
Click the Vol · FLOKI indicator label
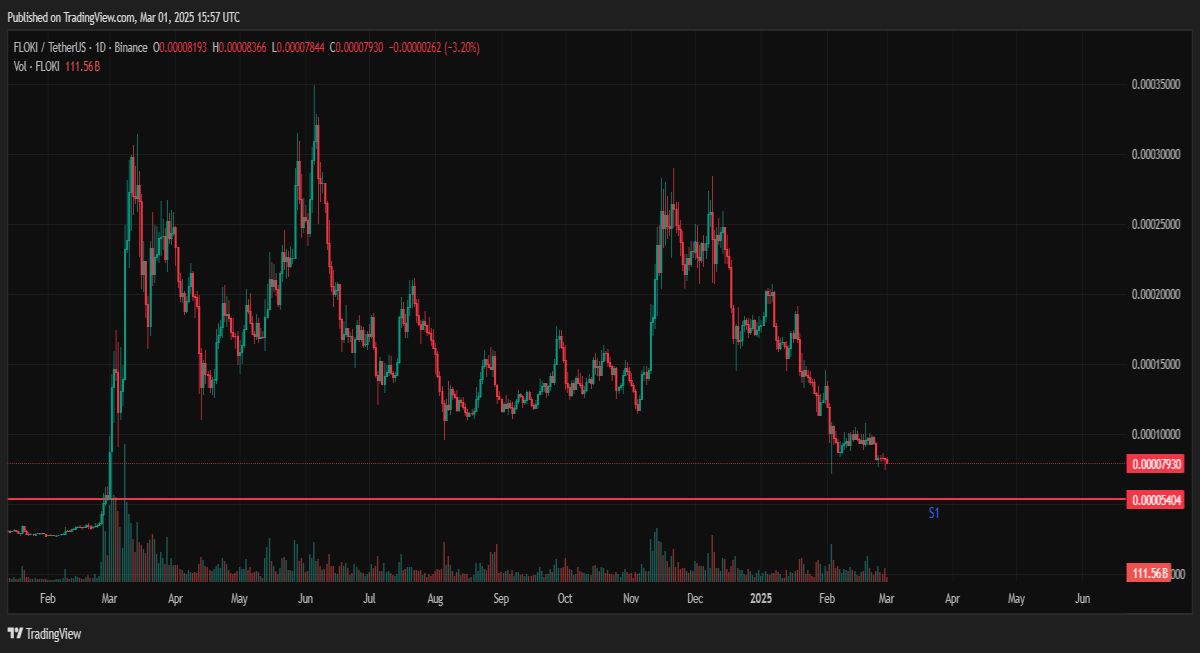[35, 66]
